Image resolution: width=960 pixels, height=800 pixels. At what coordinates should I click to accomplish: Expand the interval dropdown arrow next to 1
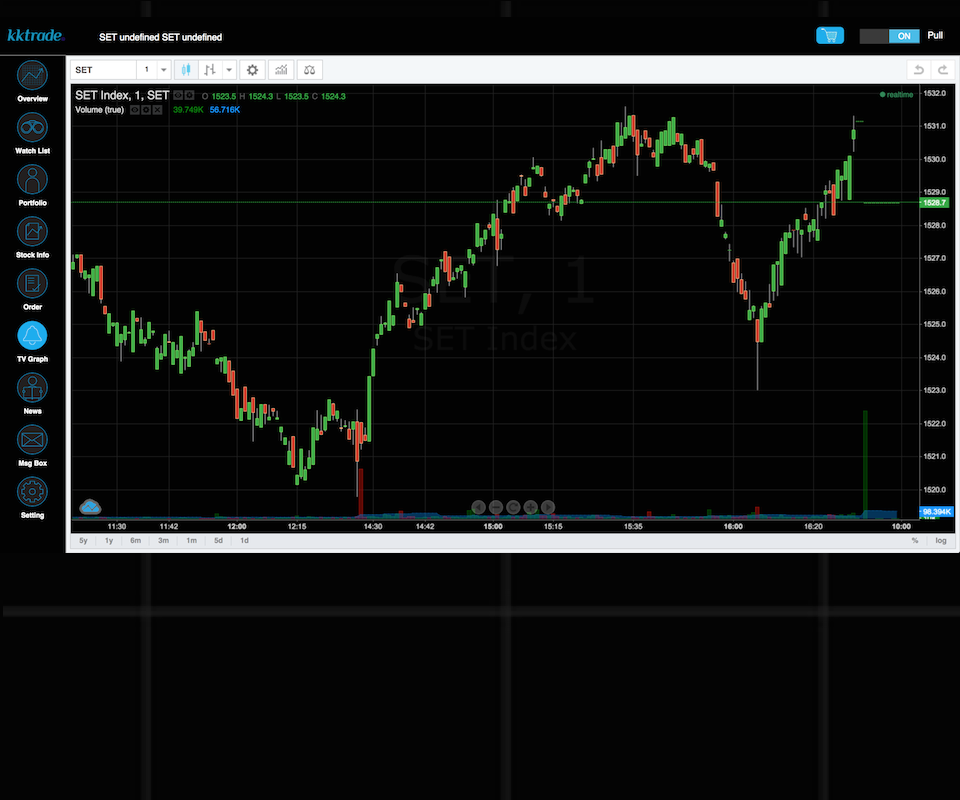[163, 70]
